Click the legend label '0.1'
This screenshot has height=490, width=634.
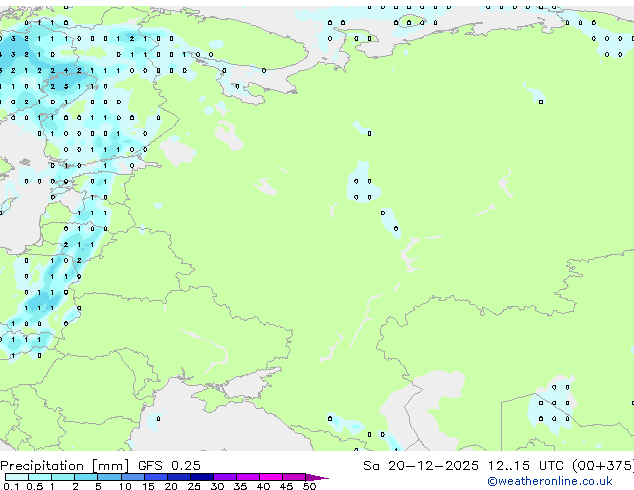[x=11, y=486]
